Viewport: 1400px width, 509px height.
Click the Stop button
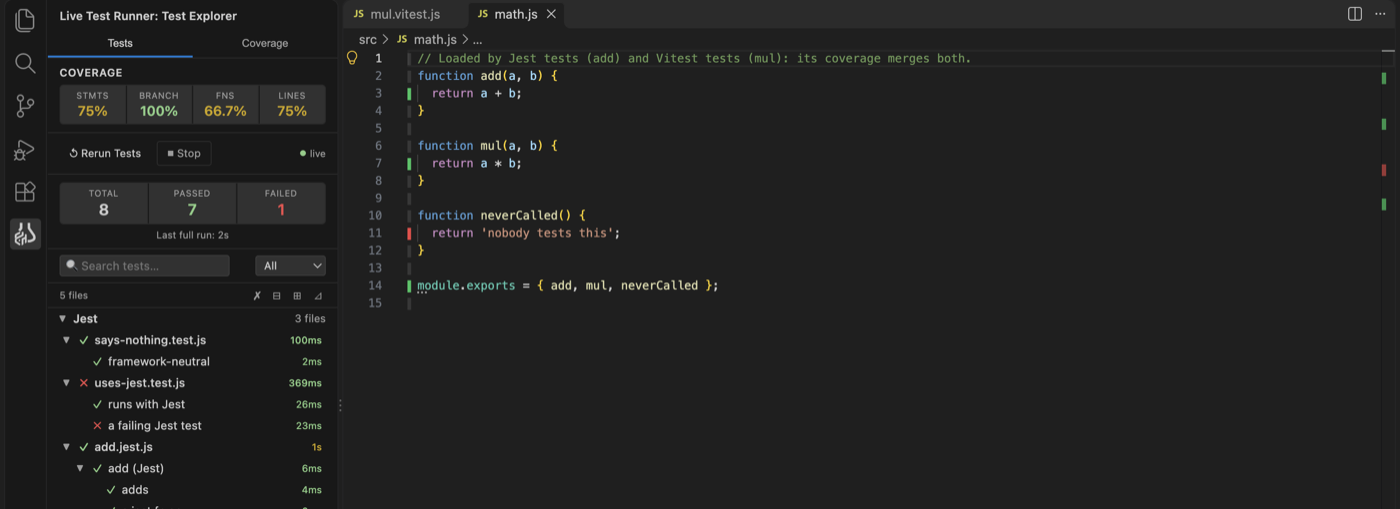click(183, 153)
